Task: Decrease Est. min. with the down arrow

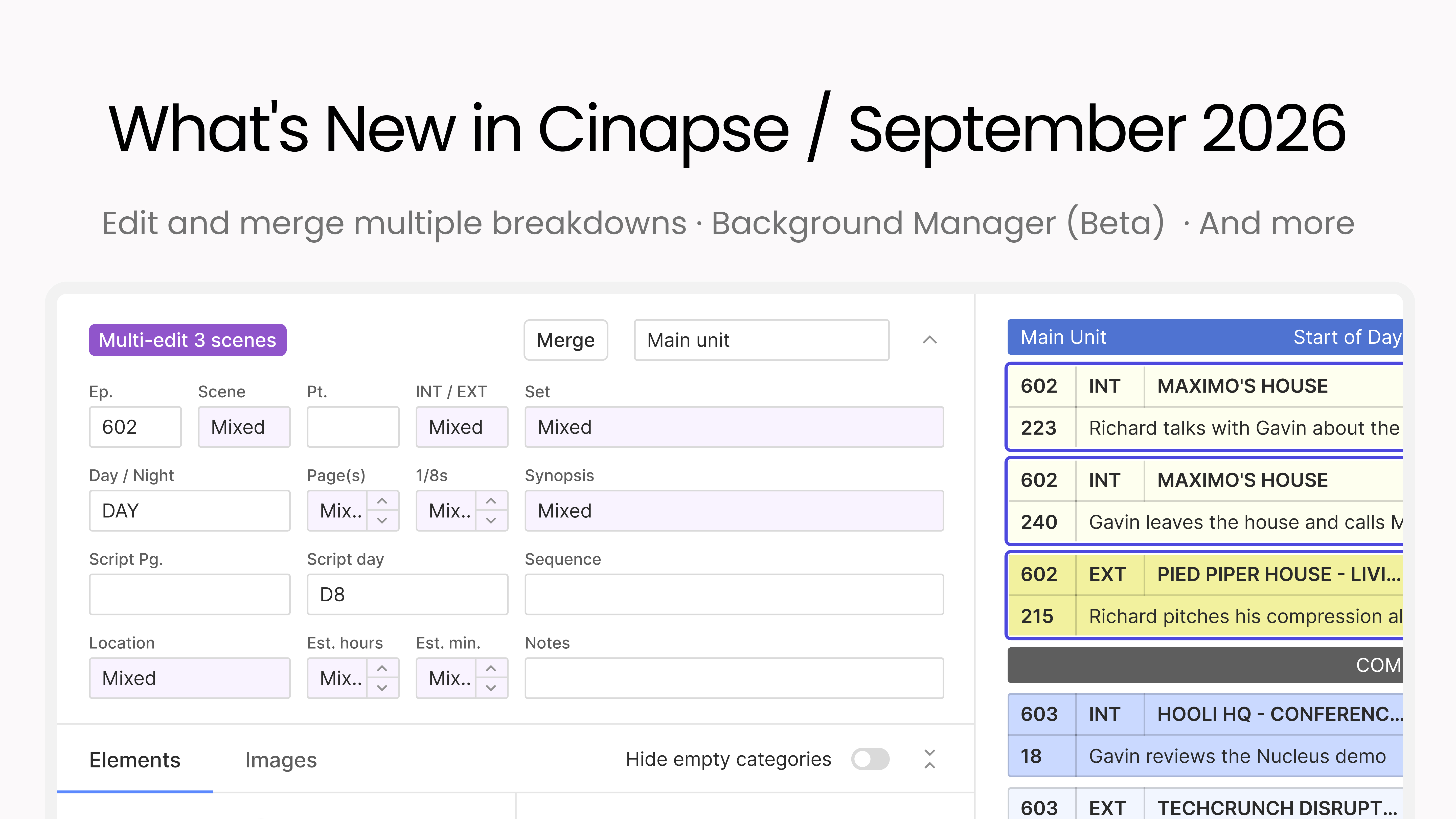Action: [x=491, y=688]
